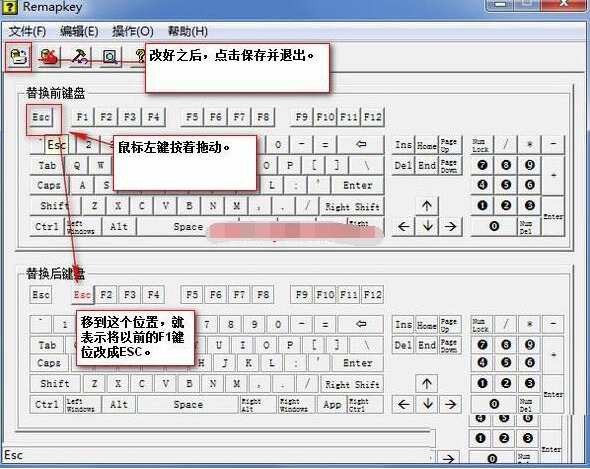Click the Remapkey question mark title icon
Screen dimensions: 590x469
pos(9,7)
